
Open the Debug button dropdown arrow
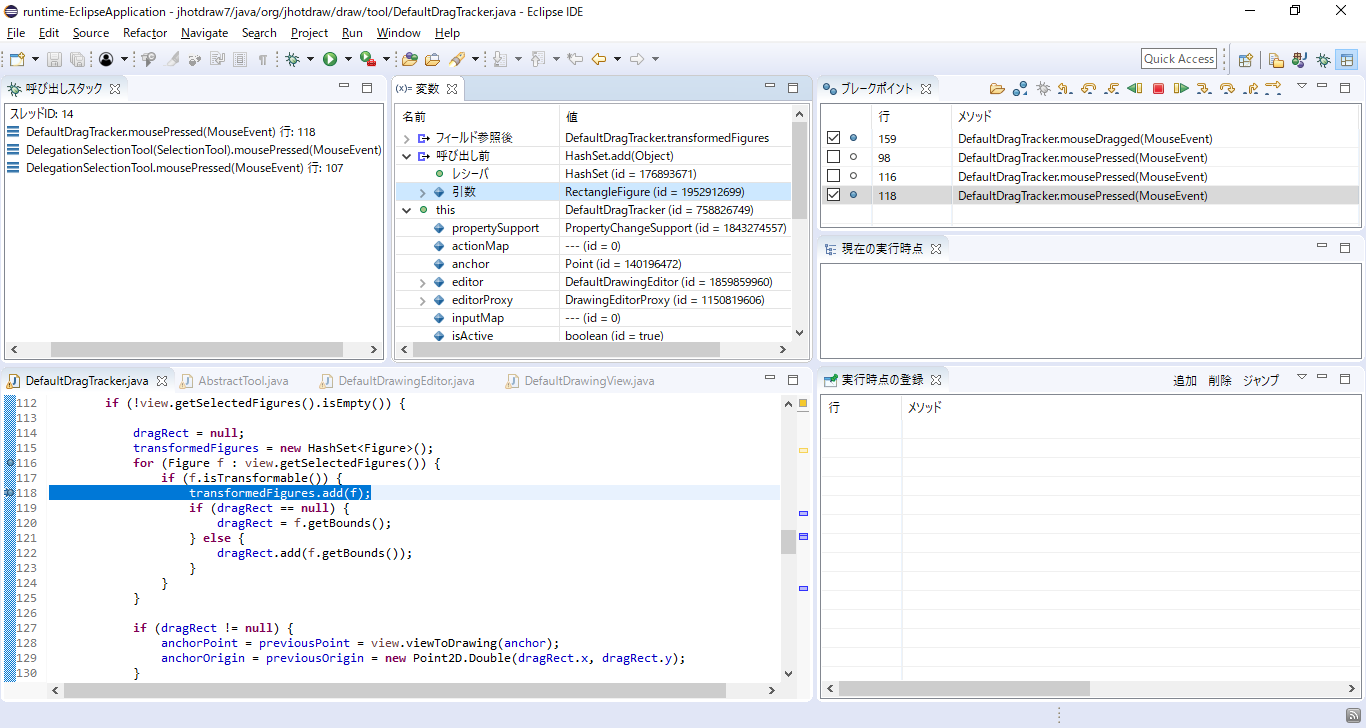pos(310,59)
